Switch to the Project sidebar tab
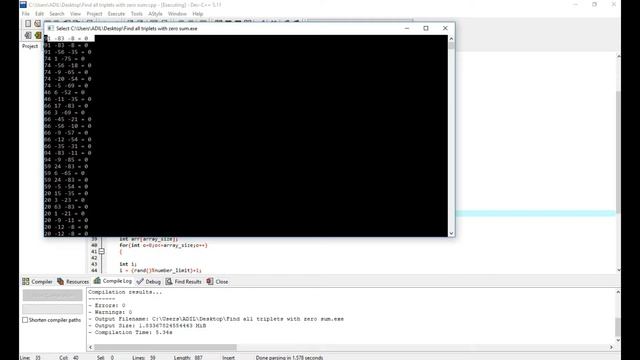 click(30, 46)
